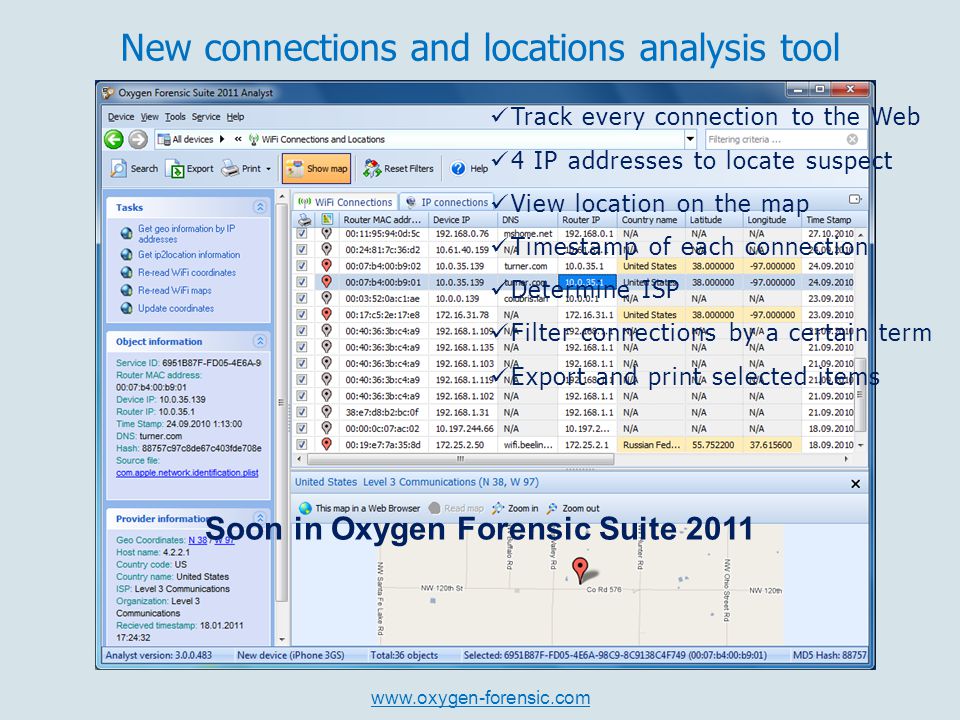Click the breadcrumb double-chevron expander
Screen dimensions: 960x720
click(238, 140)
